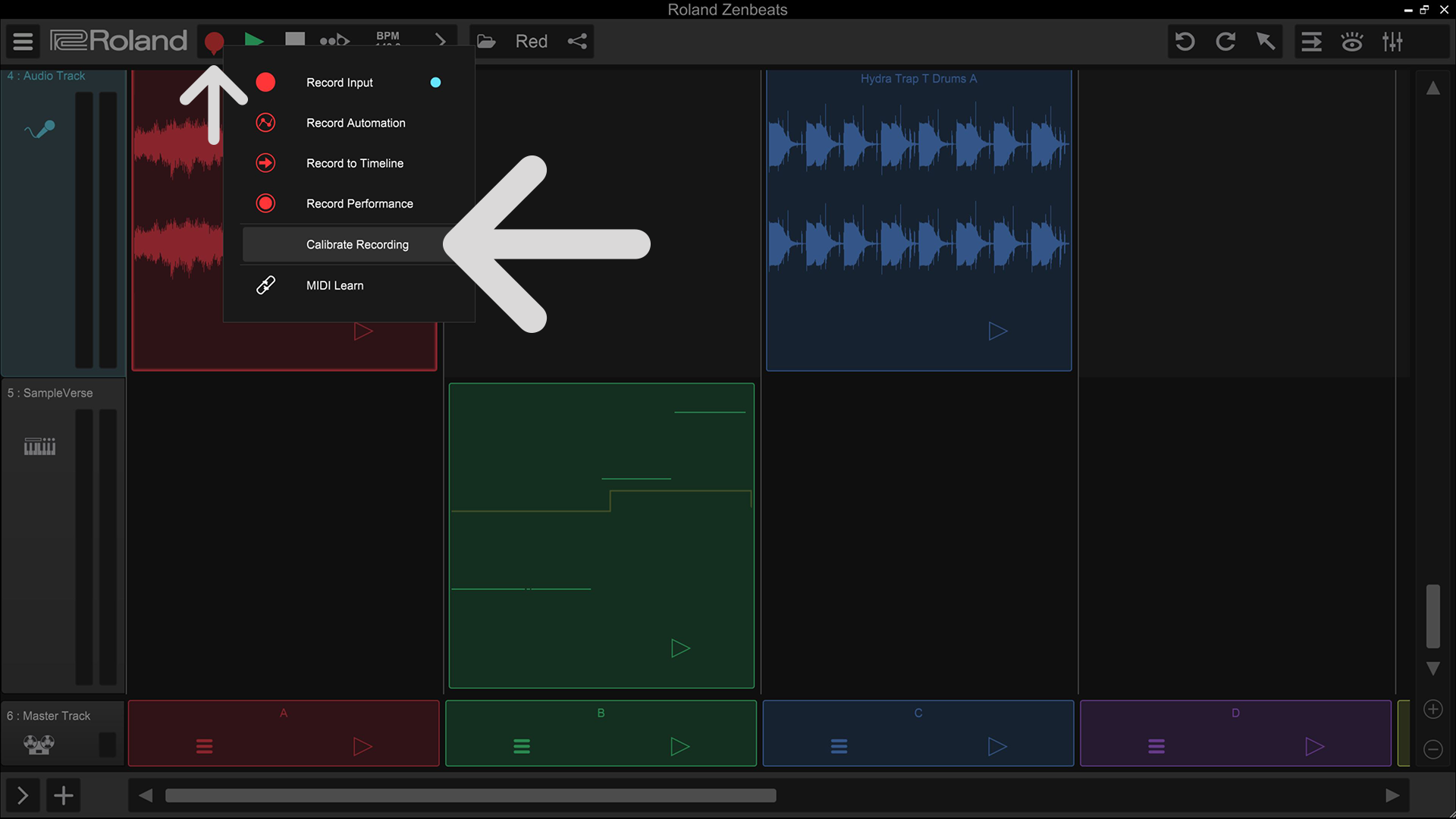Select the green SampleVerse MIDI clip
This screenshot has height=819, width=1456.
(x=601, y=535)
